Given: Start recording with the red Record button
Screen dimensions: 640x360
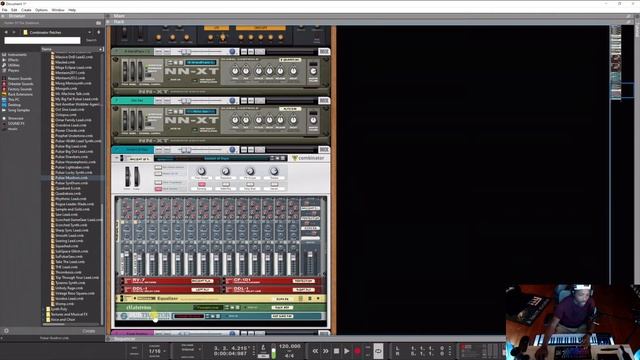Looking at the screenshot, I should [x=358, y=351].
